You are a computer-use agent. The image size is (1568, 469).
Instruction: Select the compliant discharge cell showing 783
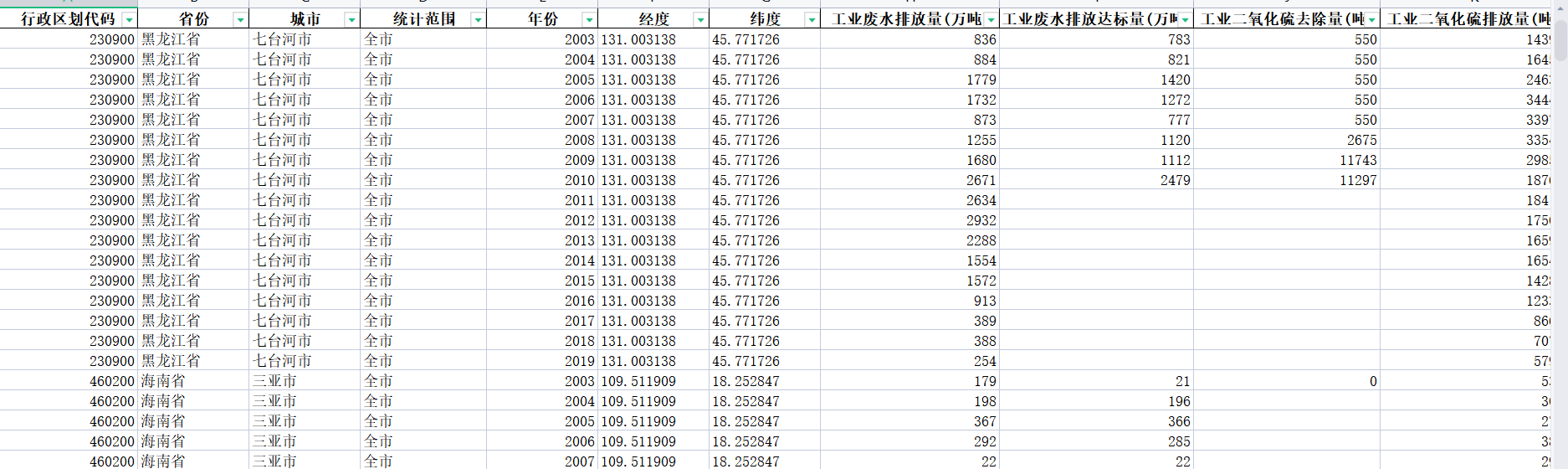[1096, 39]
